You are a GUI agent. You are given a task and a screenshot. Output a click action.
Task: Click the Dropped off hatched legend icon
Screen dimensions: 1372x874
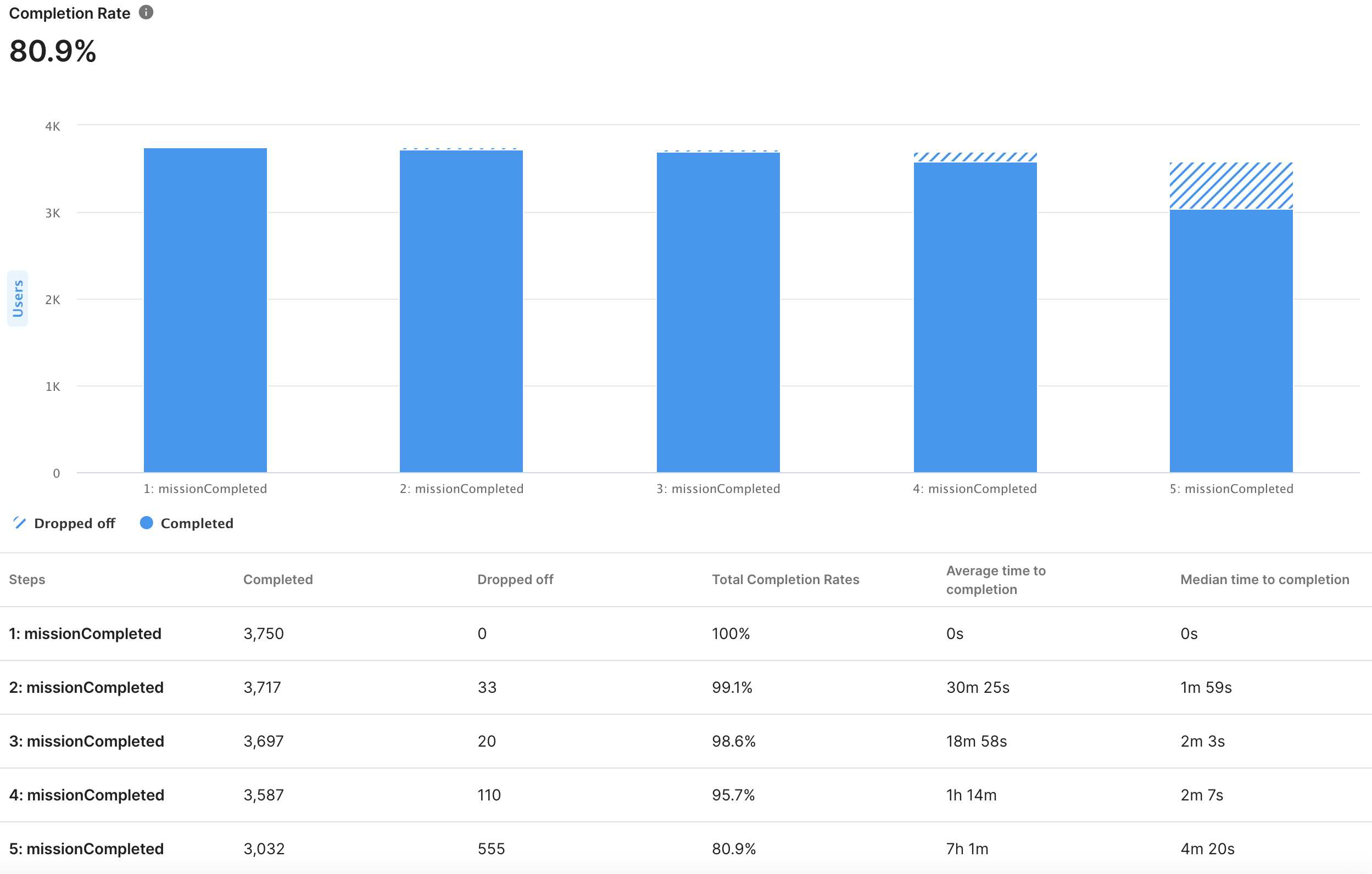pyautogui.click(x=19, y=523)
